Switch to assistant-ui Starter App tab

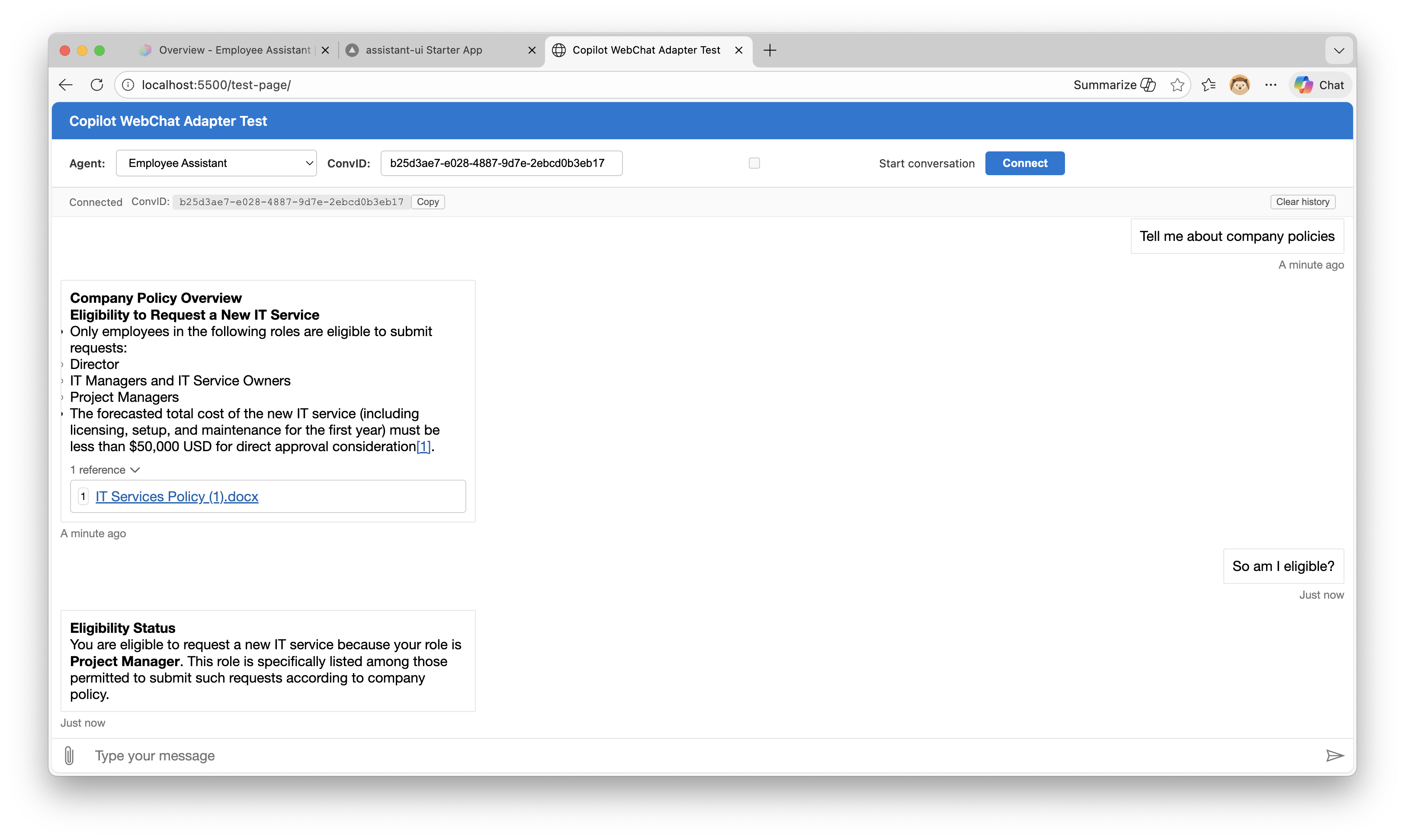[423, 50]
